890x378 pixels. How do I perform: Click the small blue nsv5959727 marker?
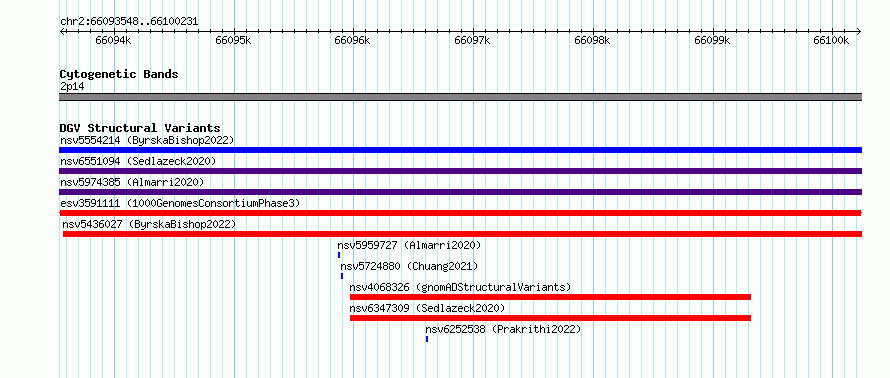[339, 255]
